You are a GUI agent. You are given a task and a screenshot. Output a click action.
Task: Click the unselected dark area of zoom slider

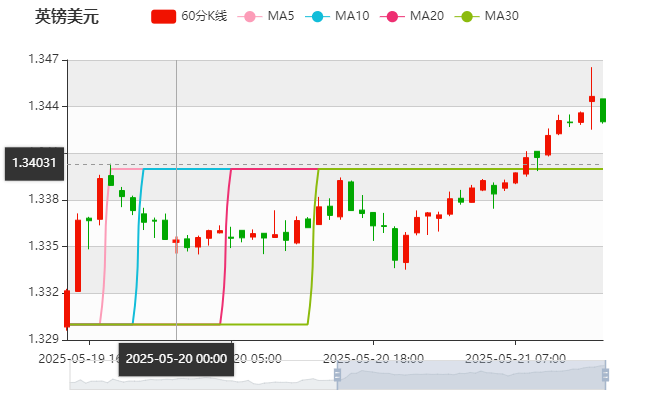point(200,376)
